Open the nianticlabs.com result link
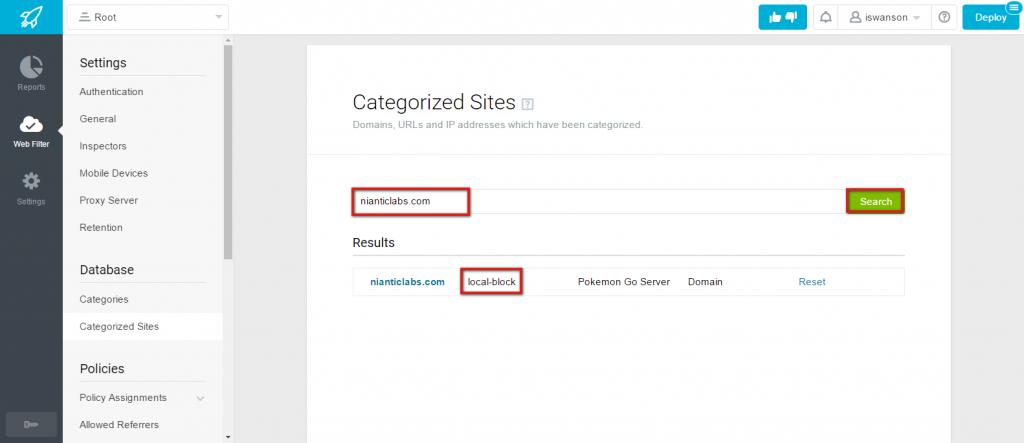The width and height of the screenshot is (1024, 443). point(408,282)
